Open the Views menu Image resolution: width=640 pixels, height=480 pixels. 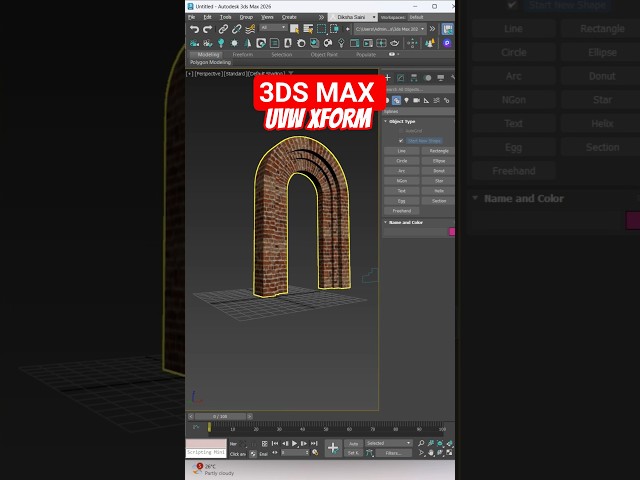point(267,17)
